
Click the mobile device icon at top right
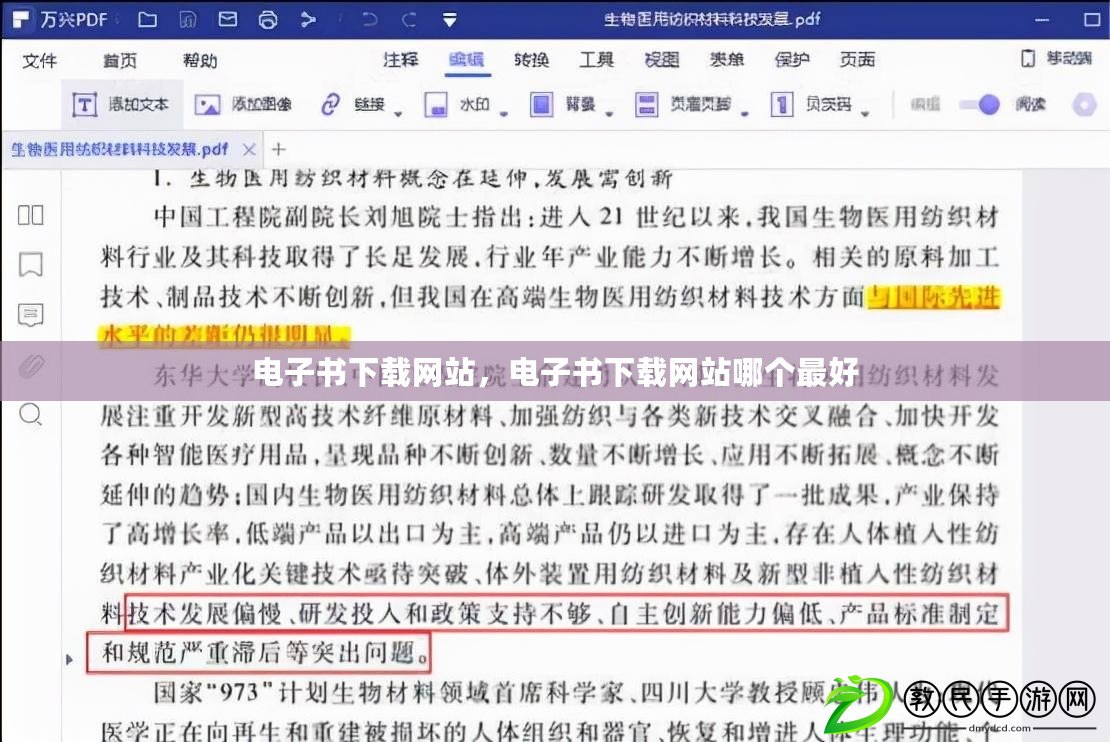(x=1028, y=58)
